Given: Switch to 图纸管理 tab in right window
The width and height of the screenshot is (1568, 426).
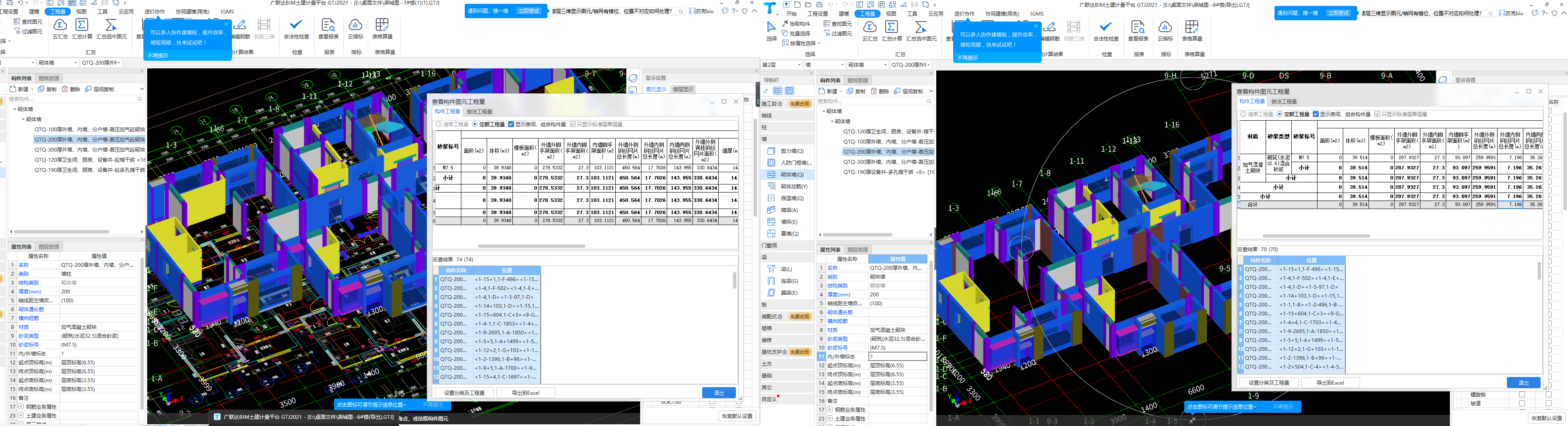Looking at the screenshot, I should tap(858, 81).
